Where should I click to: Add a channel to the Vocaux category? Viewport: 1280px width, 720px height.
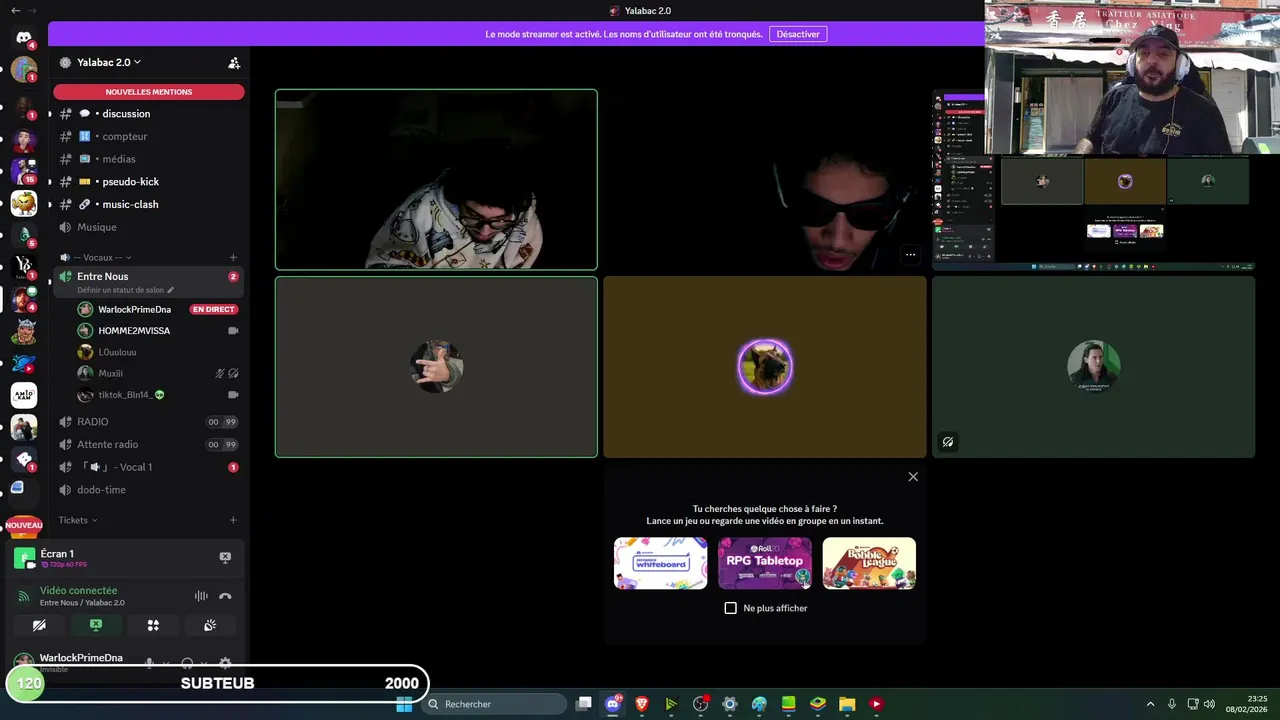pyautogui.click(x=233, y=257)
